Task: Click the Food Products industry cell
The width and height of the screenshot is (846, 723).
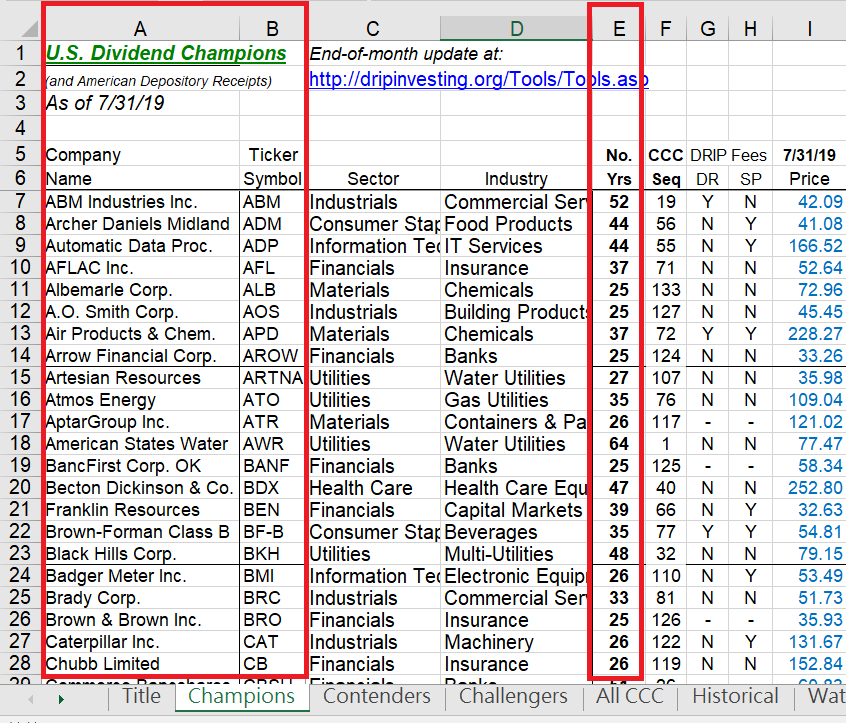Action: tap(516, 224)
